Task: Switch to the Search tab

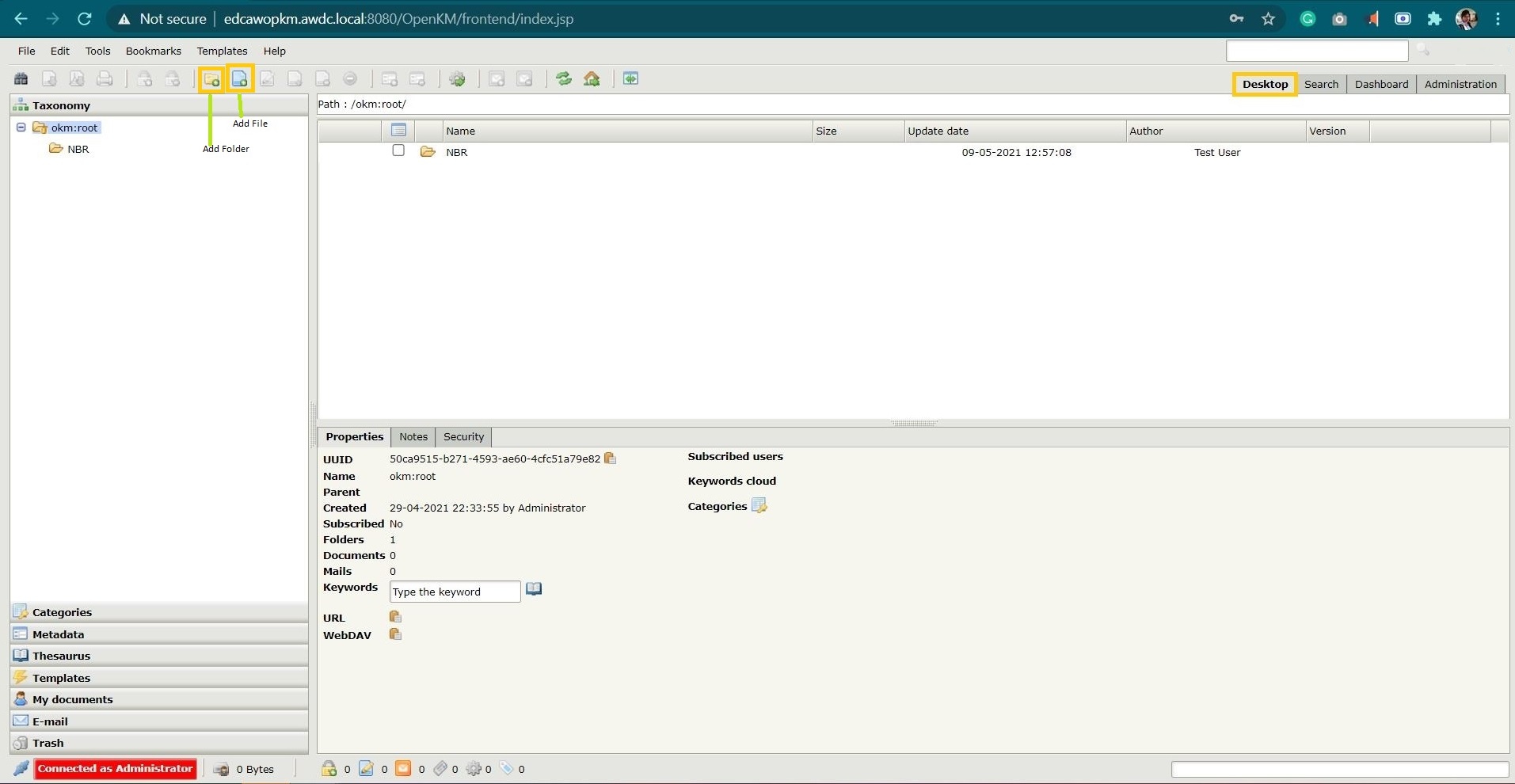Action: click(1322, 84)
